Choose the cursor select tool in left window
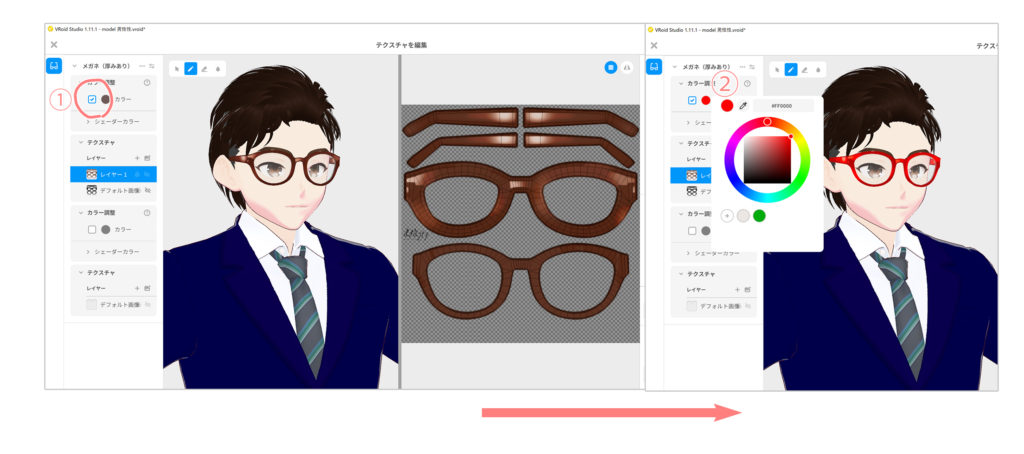 (x=177, y=69)
